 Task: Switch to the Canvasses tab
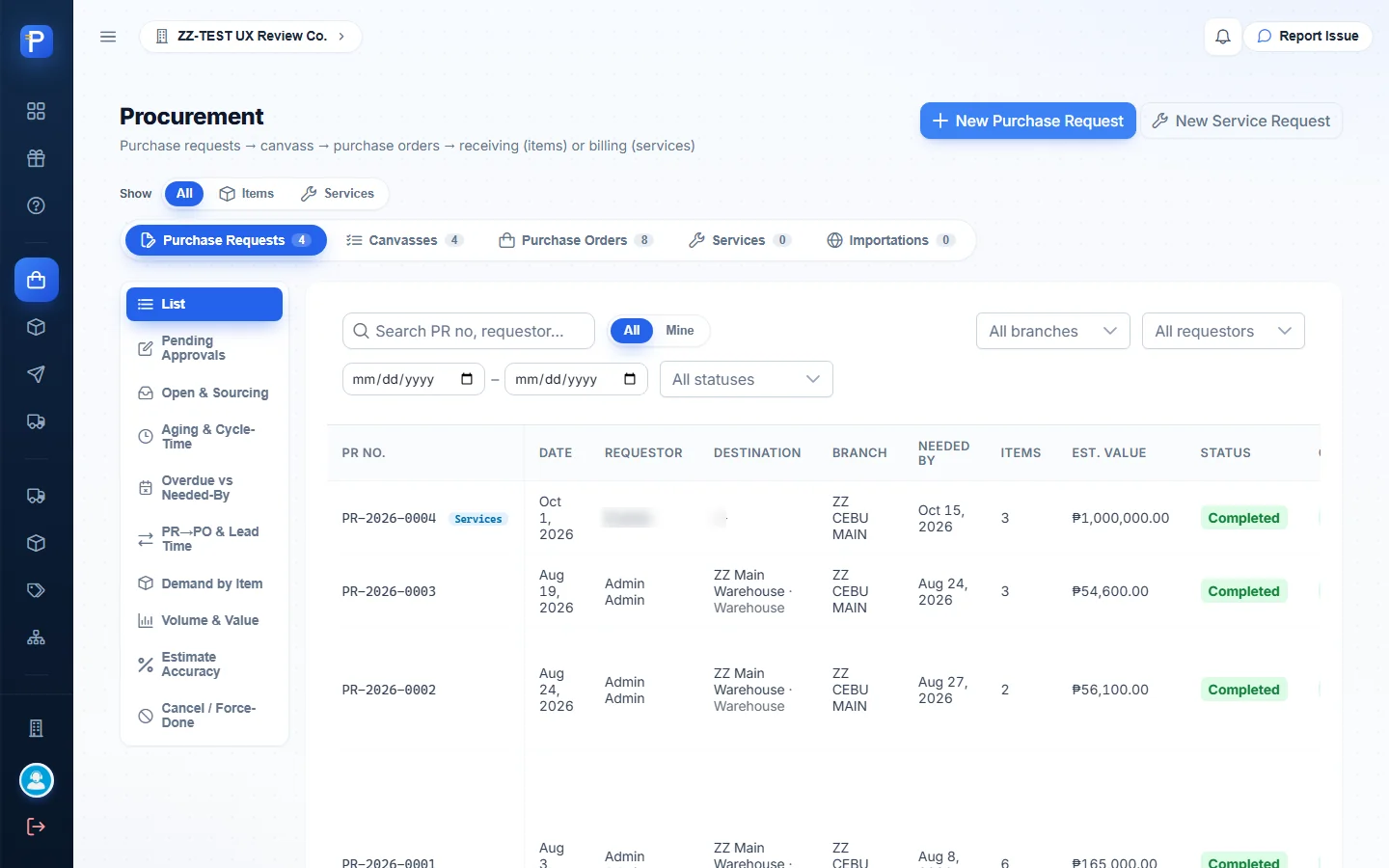point(405,240)
